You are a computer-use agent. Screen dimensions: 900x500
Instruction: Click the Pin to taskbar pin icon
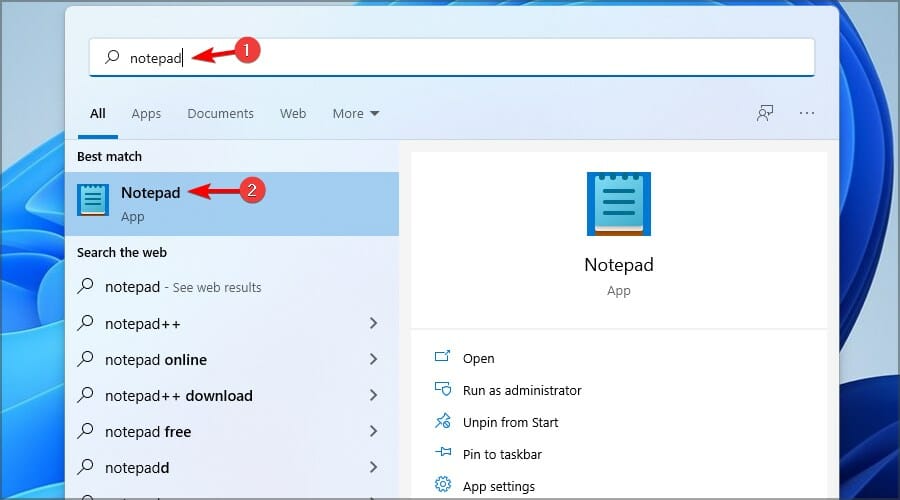(x=443, y=452)
